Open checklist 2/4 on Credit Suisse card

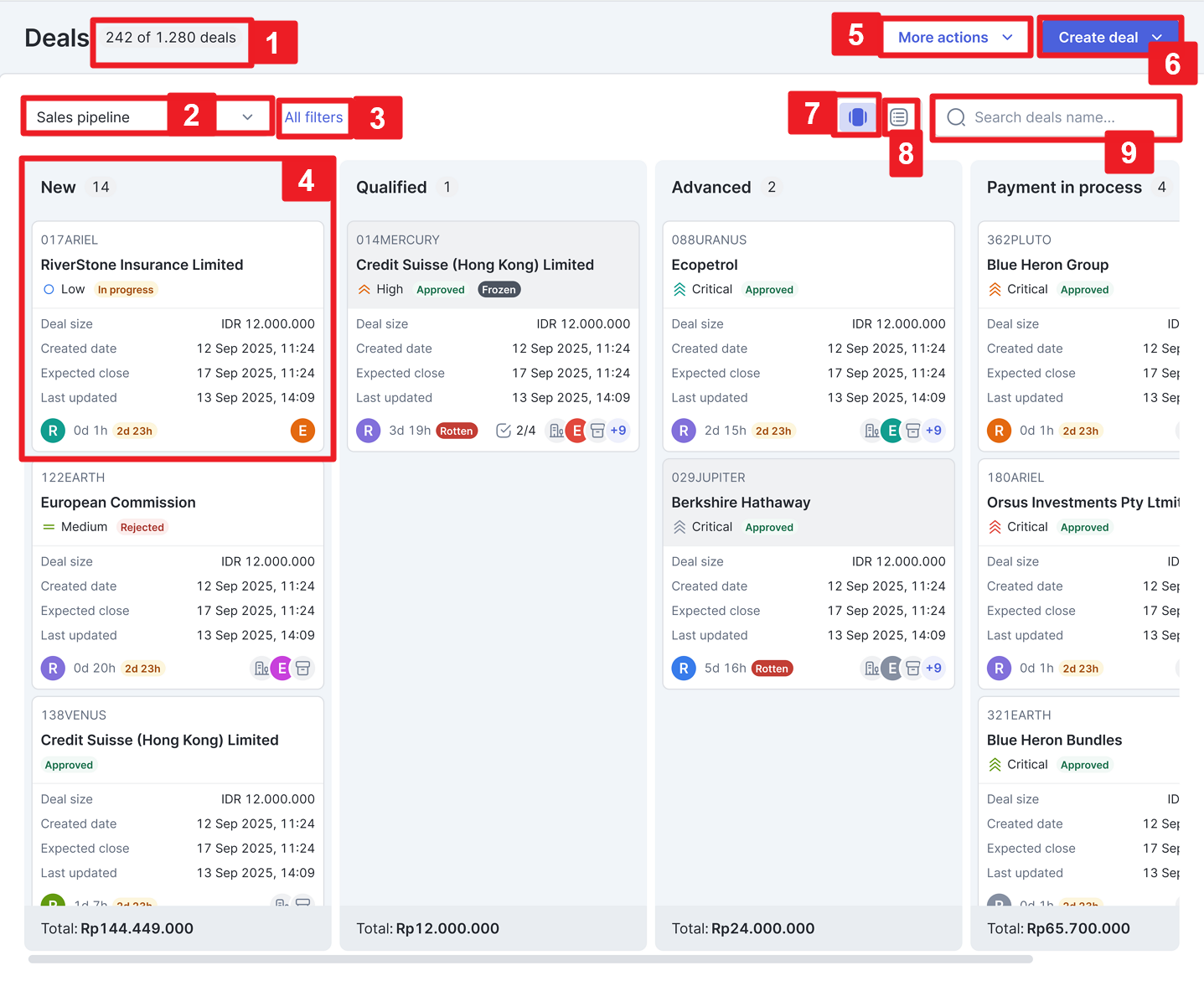coord(516,431)
